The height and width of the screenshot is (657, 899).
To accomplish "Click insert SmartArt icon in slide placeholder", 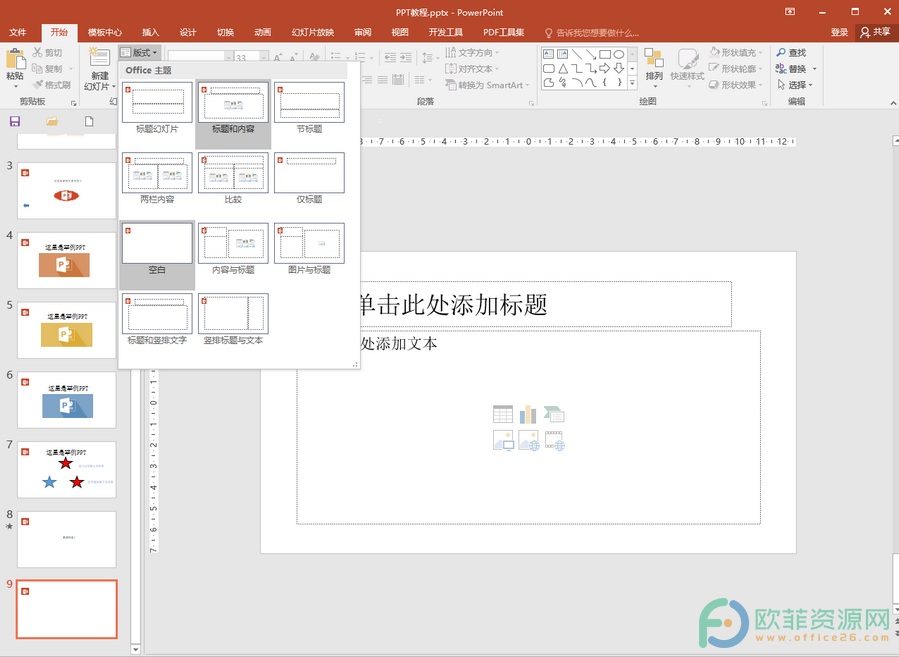I will pos(554,414).
